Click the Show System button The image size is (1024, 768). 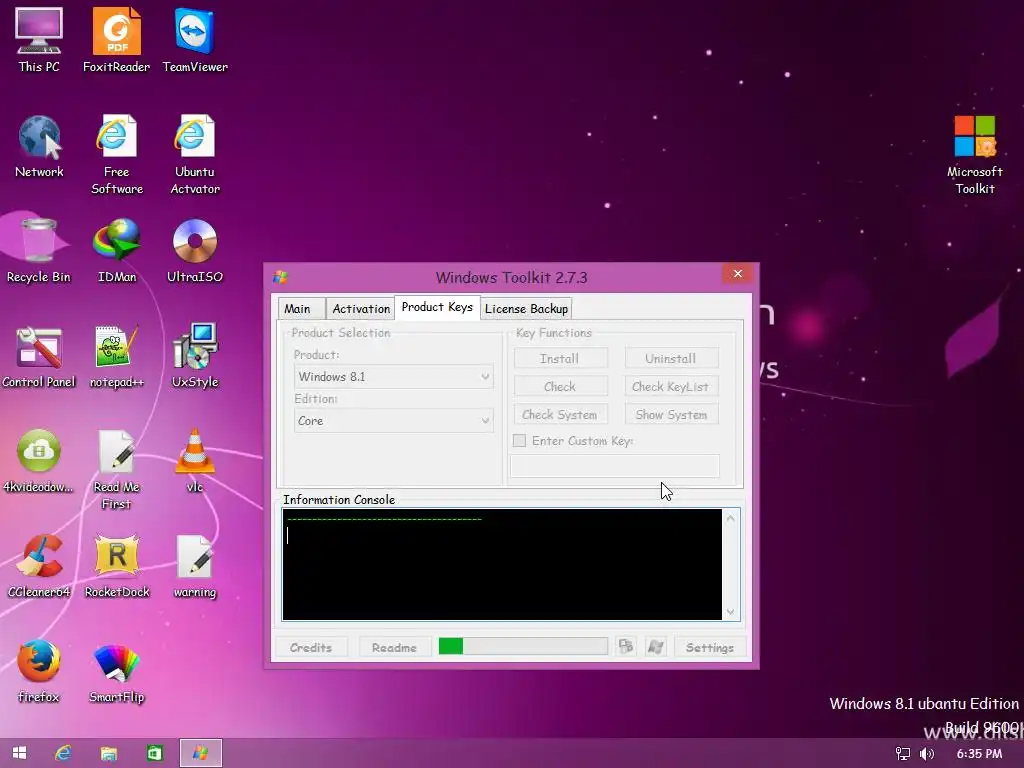pos(671,415)
